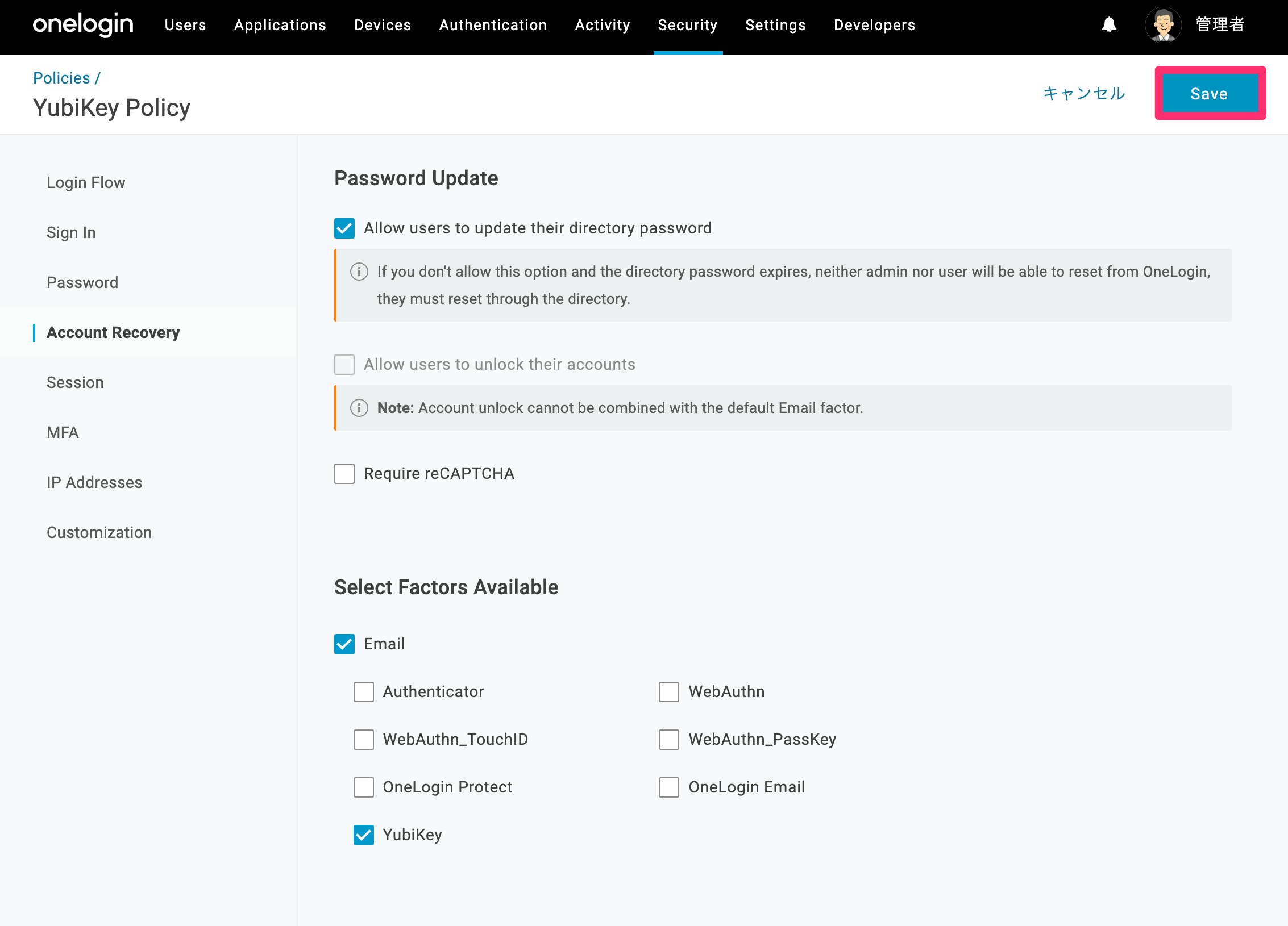Open the notifications bell

[1109, 25]
